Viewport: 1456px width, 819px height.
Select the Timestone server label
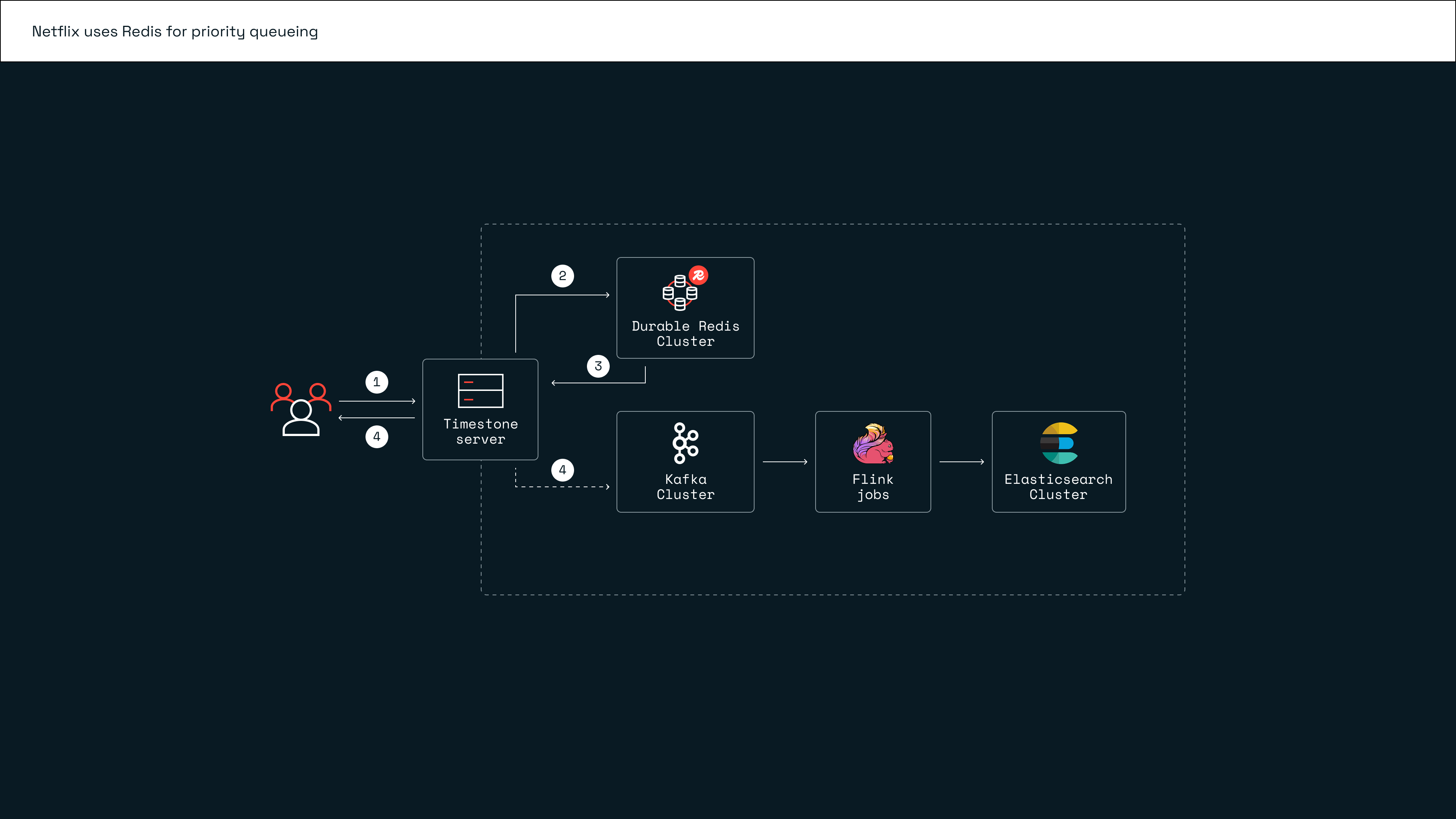pos(480,431)
